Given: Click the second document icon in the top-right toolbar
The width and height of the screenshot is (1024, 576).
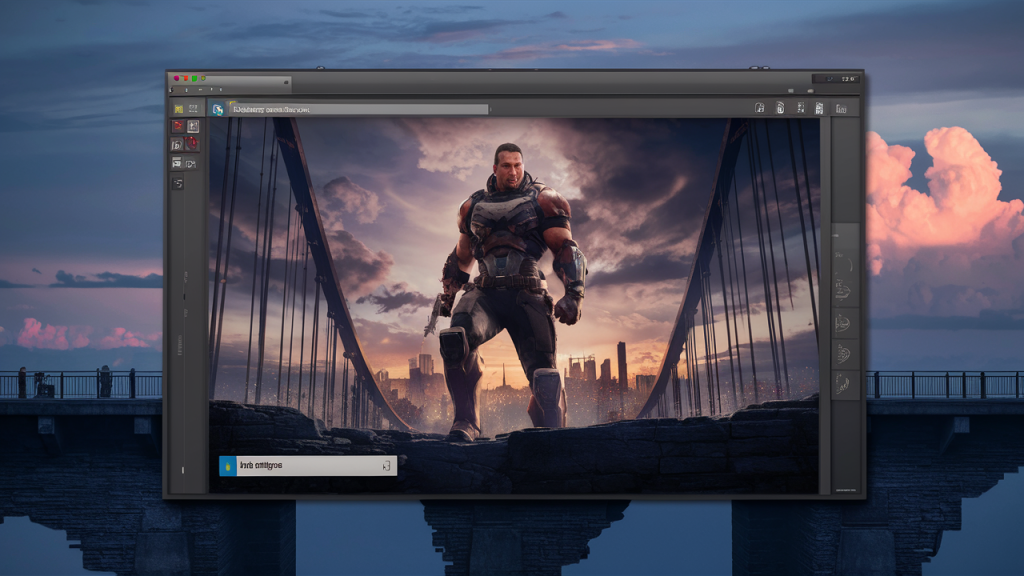Looking at the screenshot, I should click(x=780, y=108).
